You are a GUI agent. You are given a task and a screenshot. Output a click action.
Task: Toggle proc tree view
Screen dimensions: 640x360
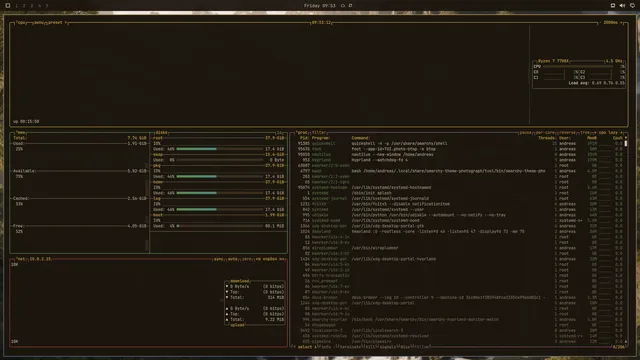tap(584, 133)
